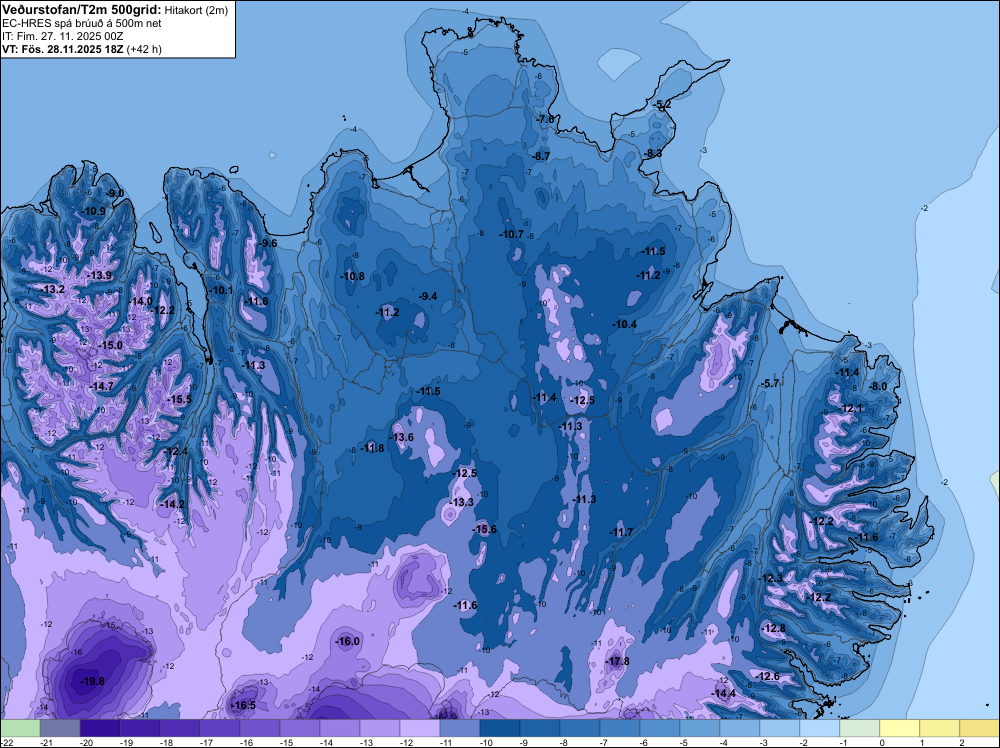Select the -10.8 temperature value
This screenshot has height=748, width=1000.
[353, 276]
